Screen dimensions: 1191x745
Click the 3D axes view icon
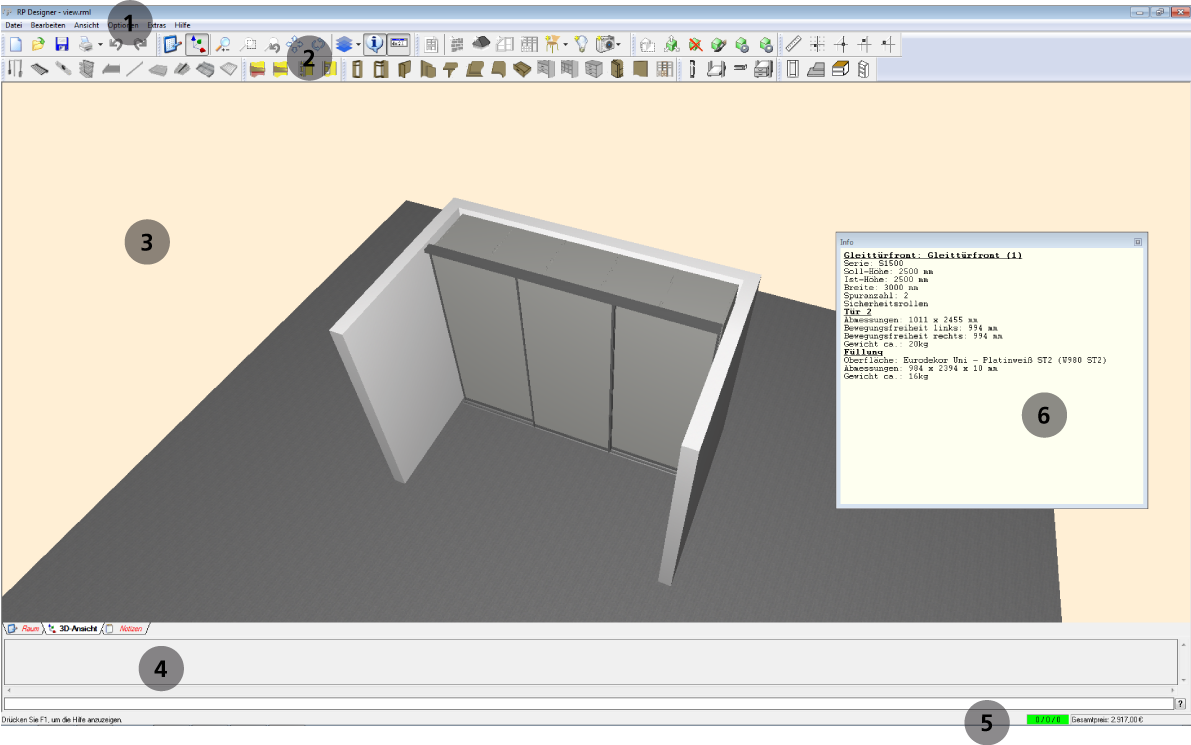[198, 44]
